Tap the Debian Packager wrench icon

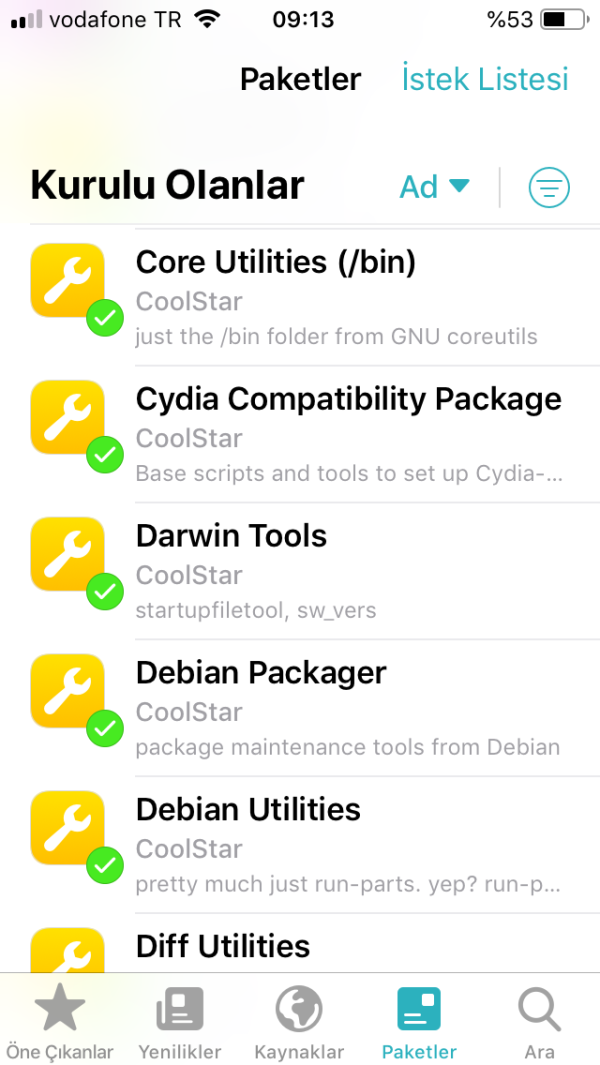pyautogui.click(x=67, y=691)
